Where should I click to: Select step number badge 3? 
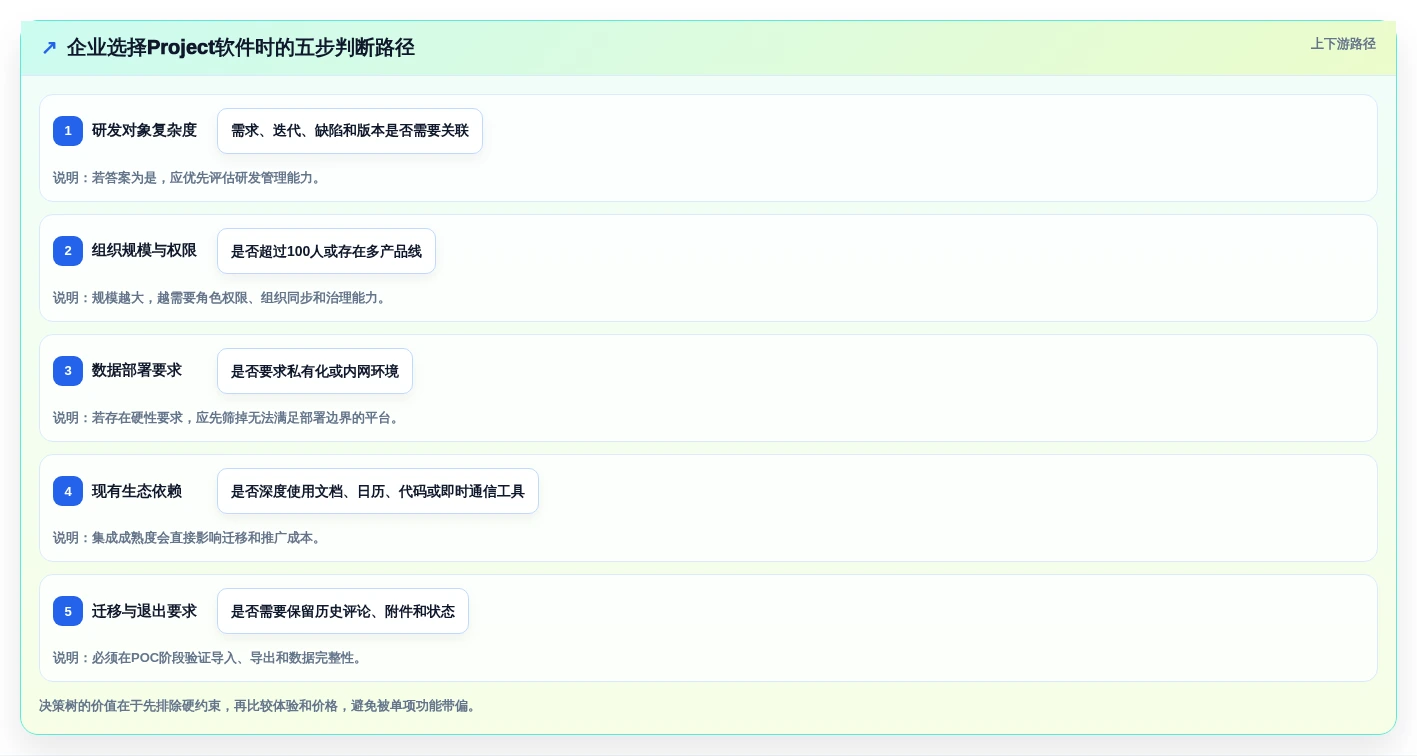click(68, 371)
